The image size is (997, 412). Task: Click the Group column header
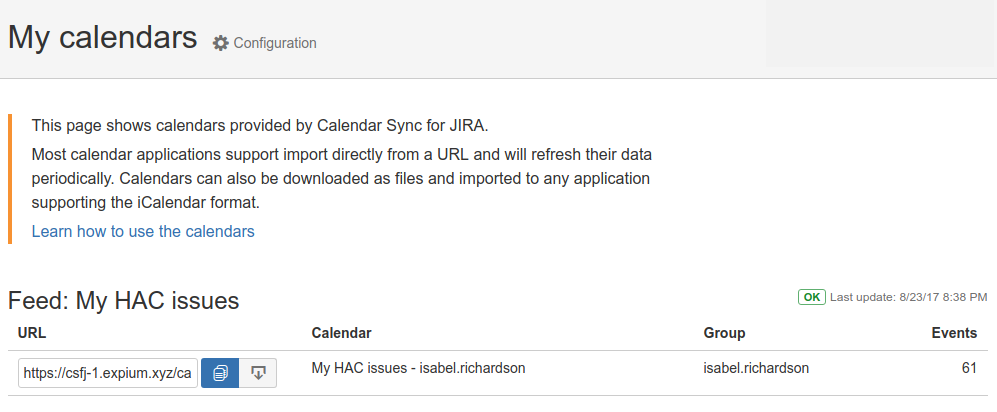pos(724,333)
